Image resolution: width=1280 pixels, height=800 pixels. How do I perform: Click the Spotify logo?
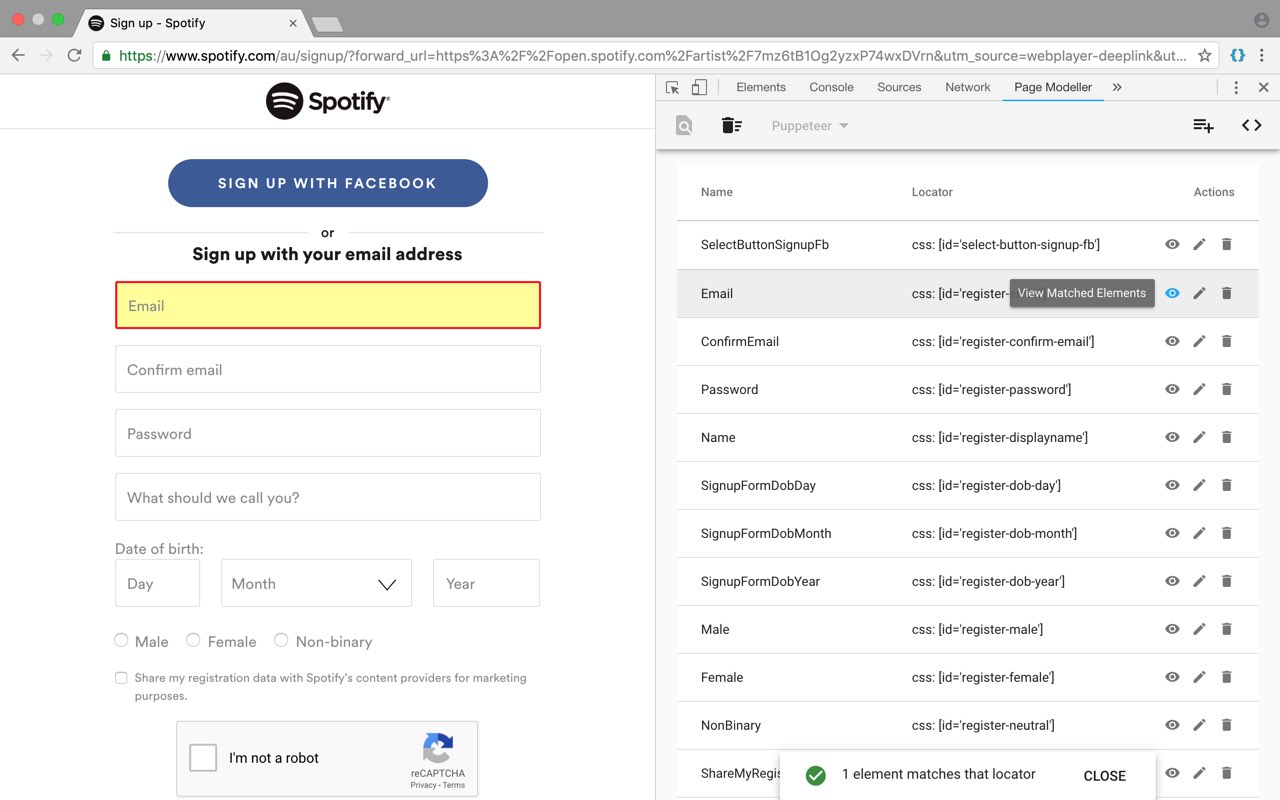[x=328, y=101]
